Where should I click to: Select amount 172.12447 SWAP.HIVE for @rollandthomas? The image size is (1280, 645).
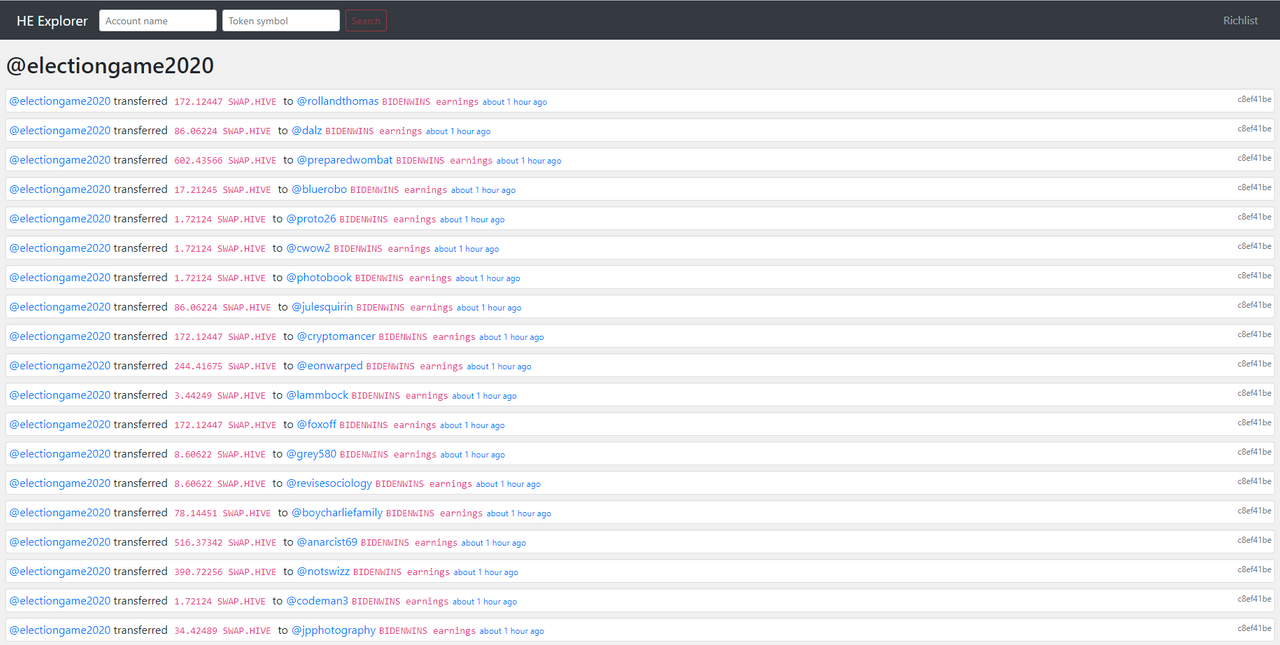(225, 102)
